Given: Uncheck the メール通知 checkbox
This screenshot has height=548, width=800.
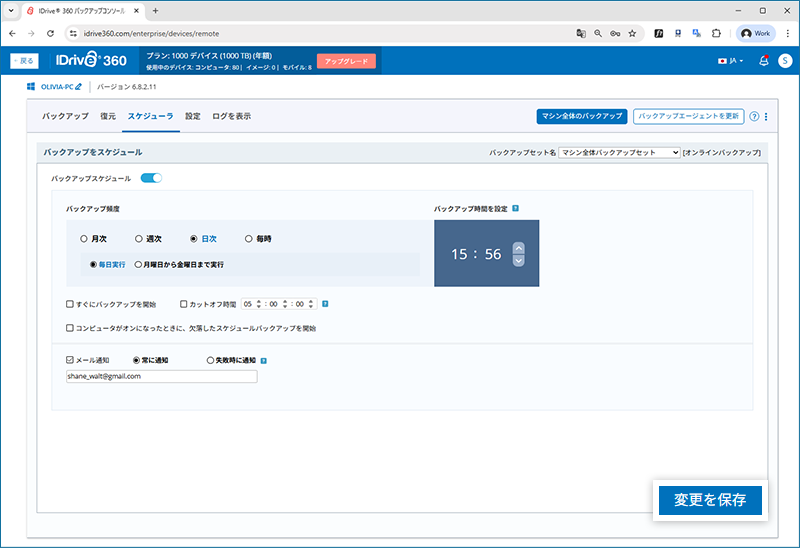Looking at the screenshot, I should [x=69, y=359].
